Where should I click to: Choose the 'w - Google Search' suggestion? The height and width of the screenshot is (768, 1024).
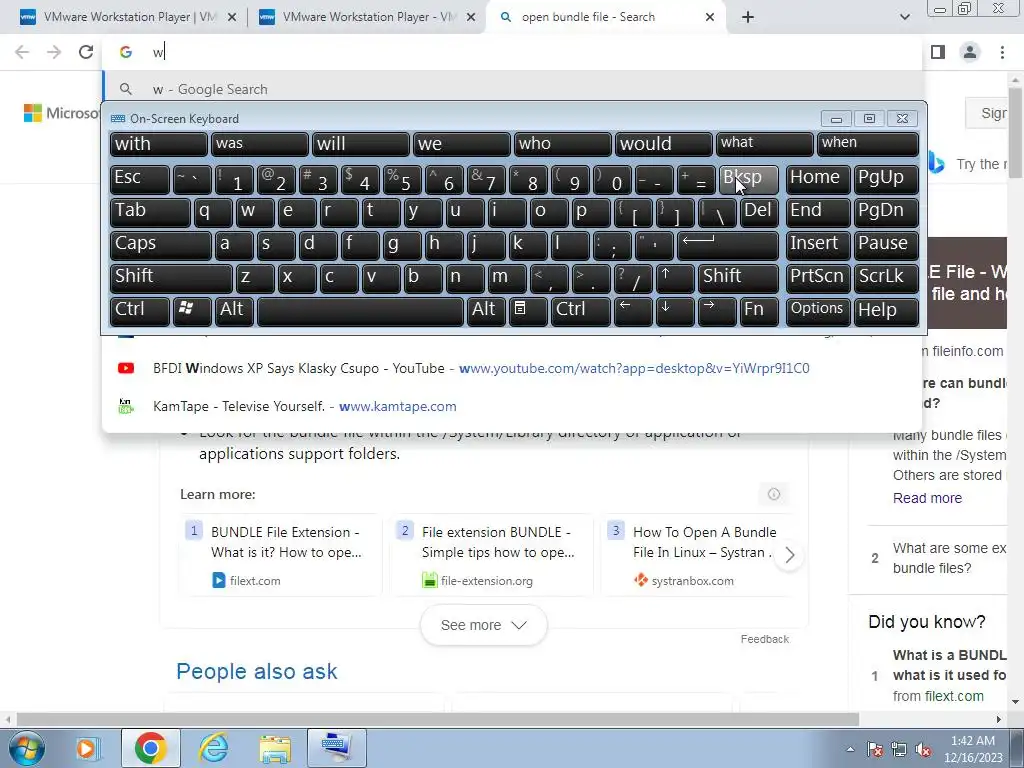tap(513, 89)
